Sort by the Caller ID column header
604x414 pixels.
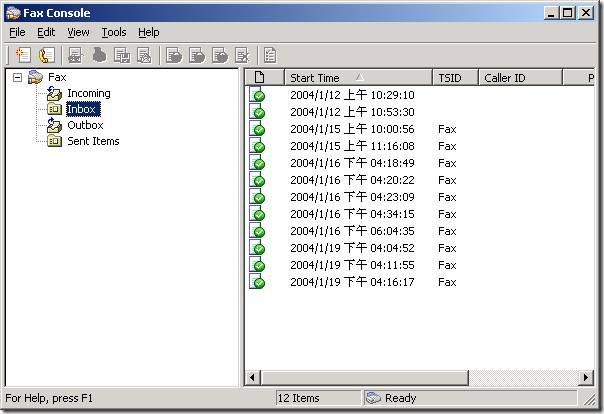(x=520, y=78)
